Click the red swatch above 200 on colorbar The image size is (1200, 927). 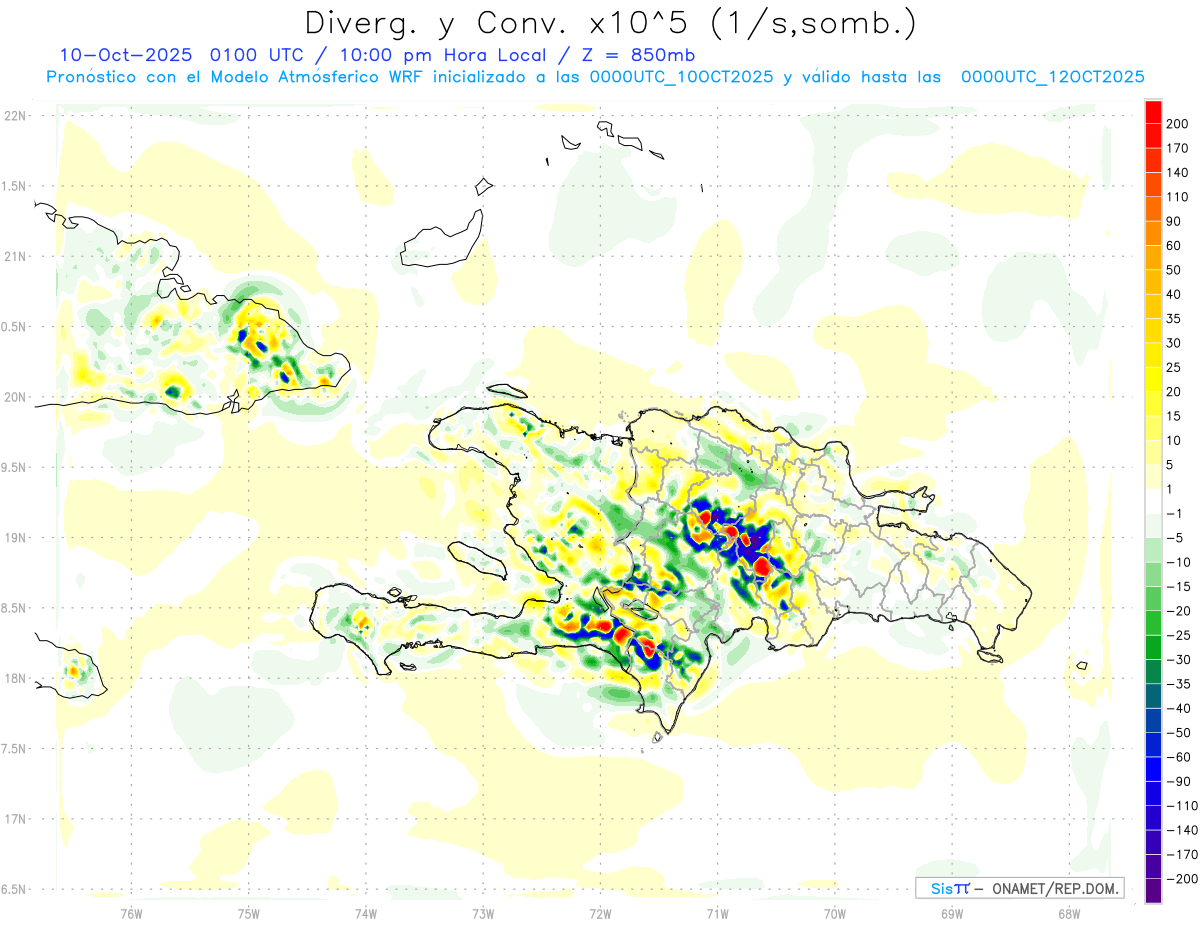click(x=1153, y=110)
